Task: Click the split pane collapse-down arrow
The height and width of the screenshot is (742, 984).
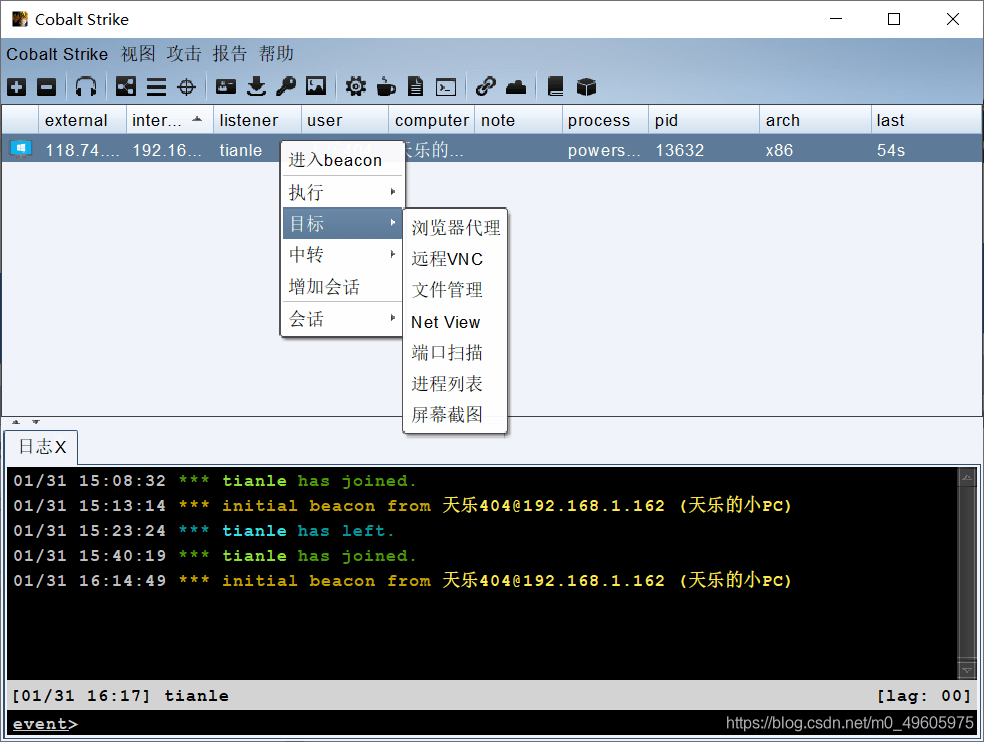Action: [x=36, y=422]
